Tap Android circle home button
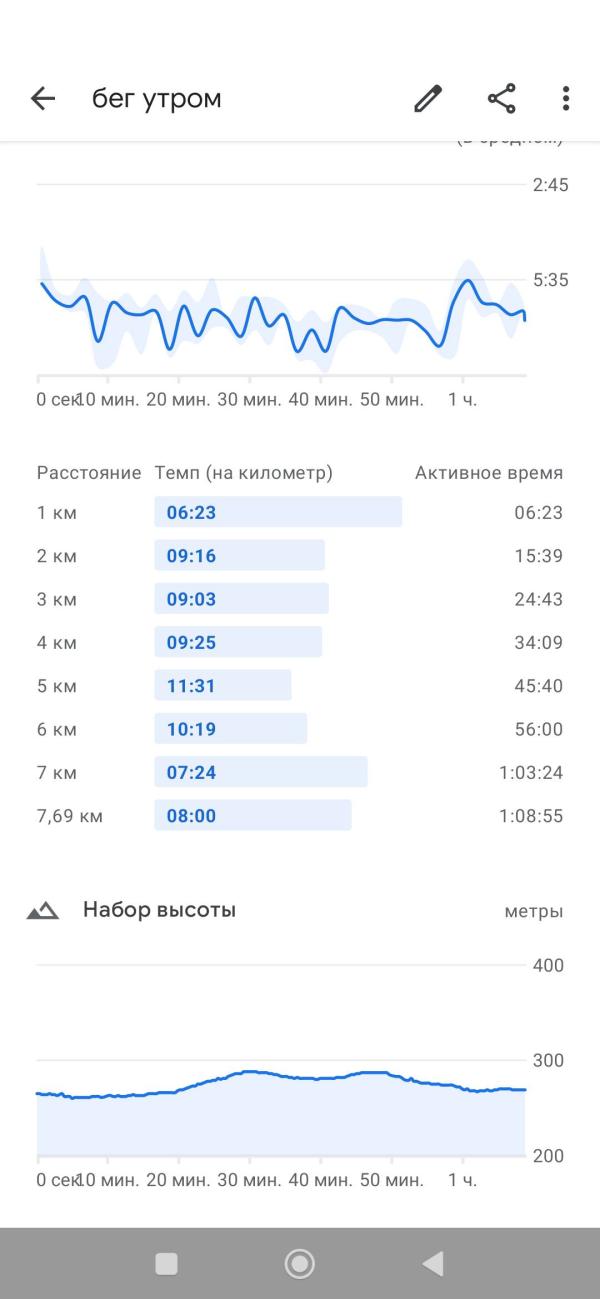Screen dimensions: 600x1299 coord(300,1264)
